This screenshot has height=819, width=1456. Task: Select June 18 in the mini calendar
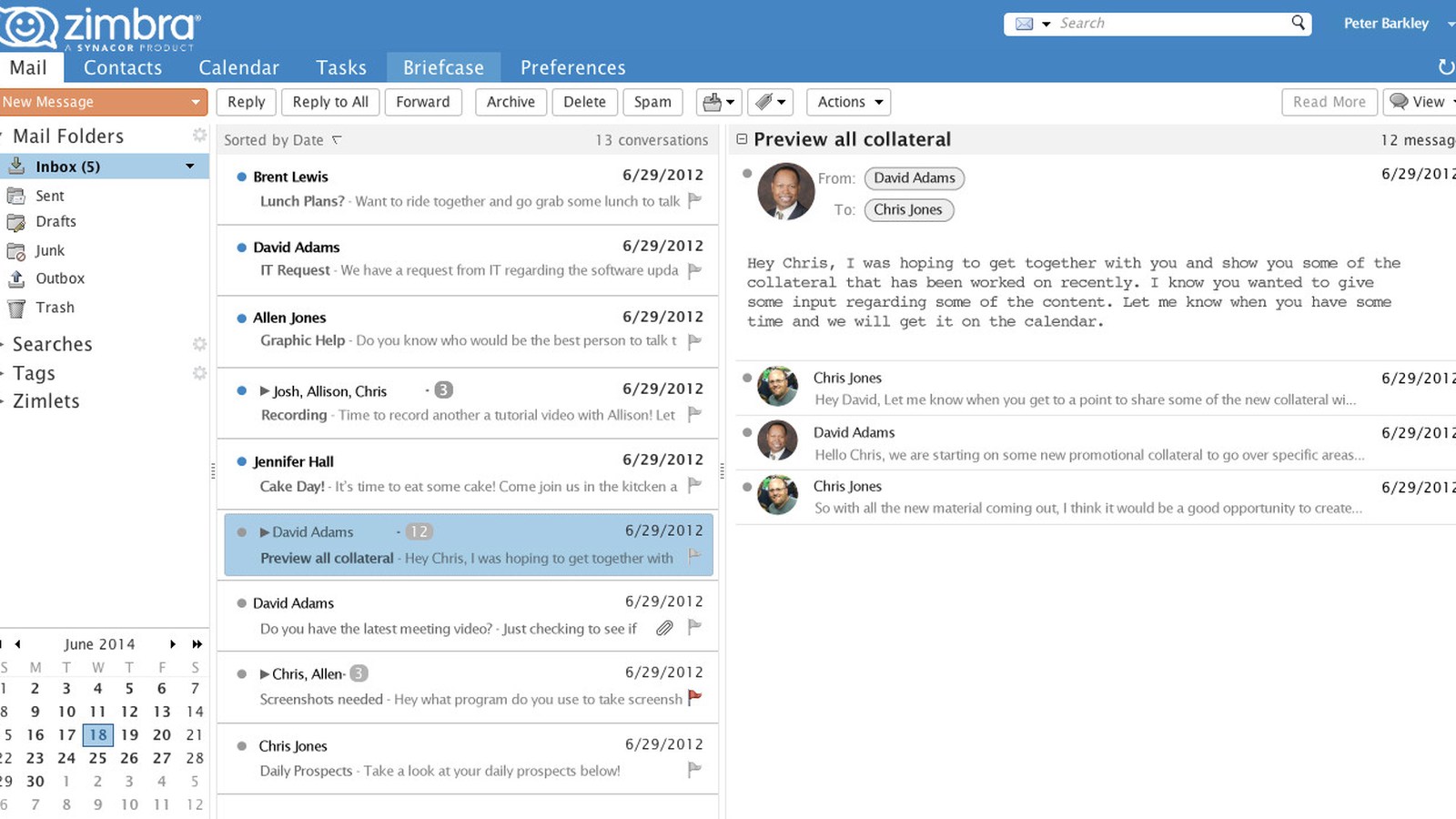click(x=98, y=734)
